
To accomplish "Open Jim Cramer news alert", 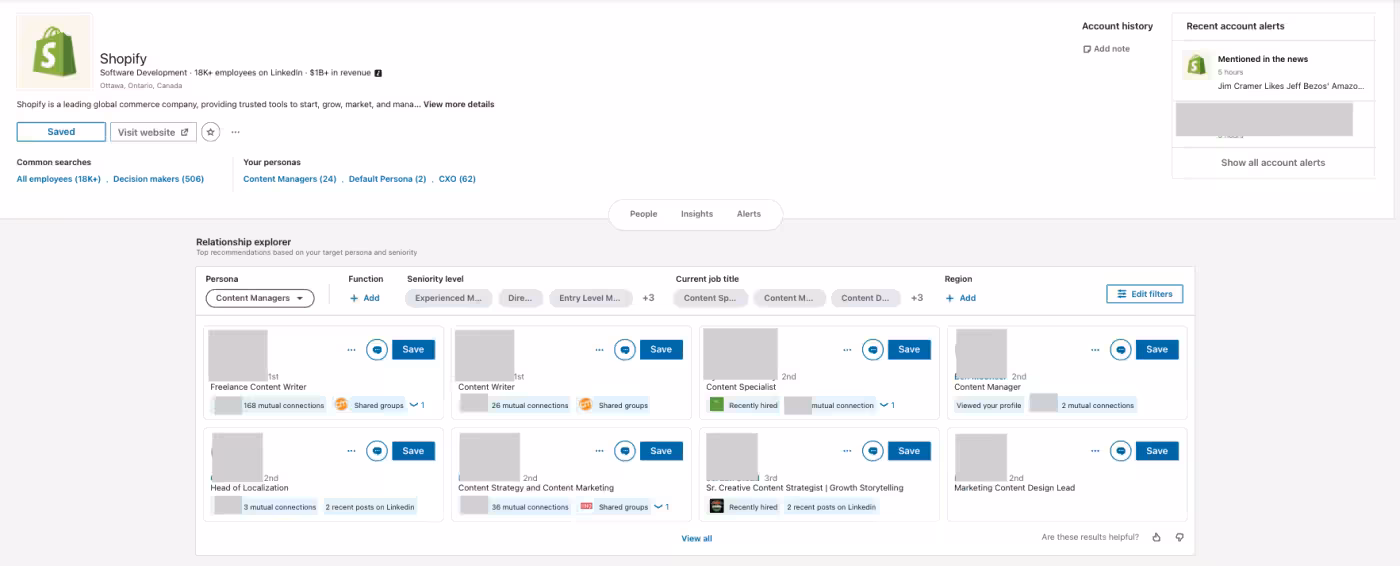I will click(1290, 86).
